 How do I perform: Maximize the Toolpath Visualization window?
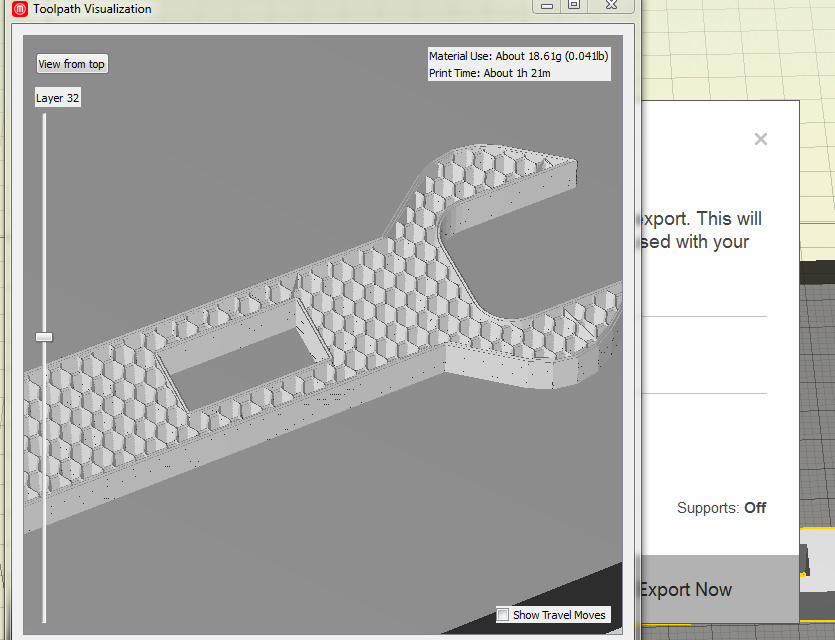click(574, 5)
